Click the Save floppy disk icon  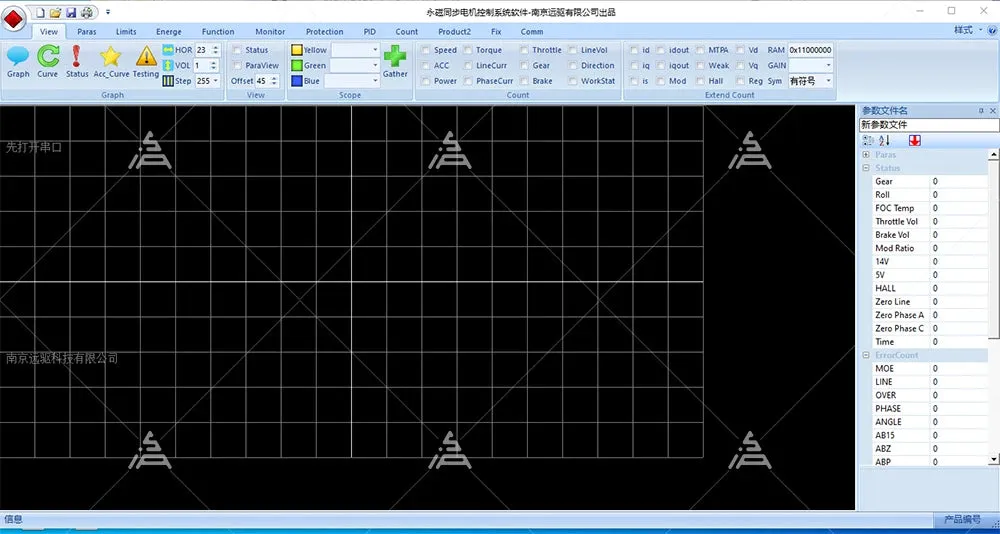[x=71, y=12]
